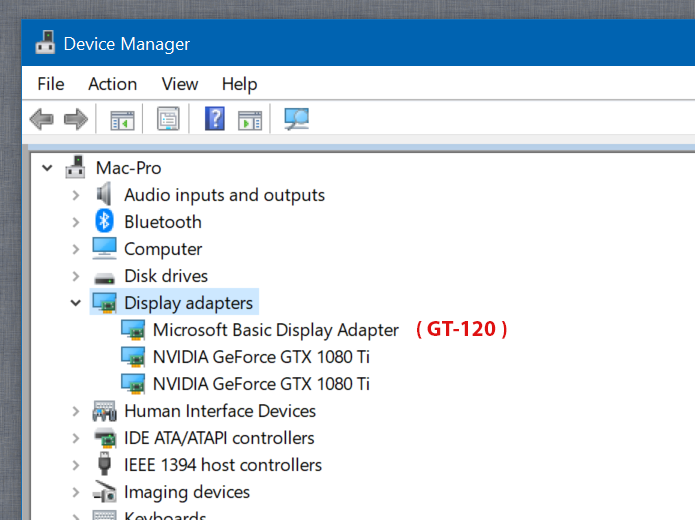695x520 pixels.
Task: Expand the Computer category
Action: (76, 249)
